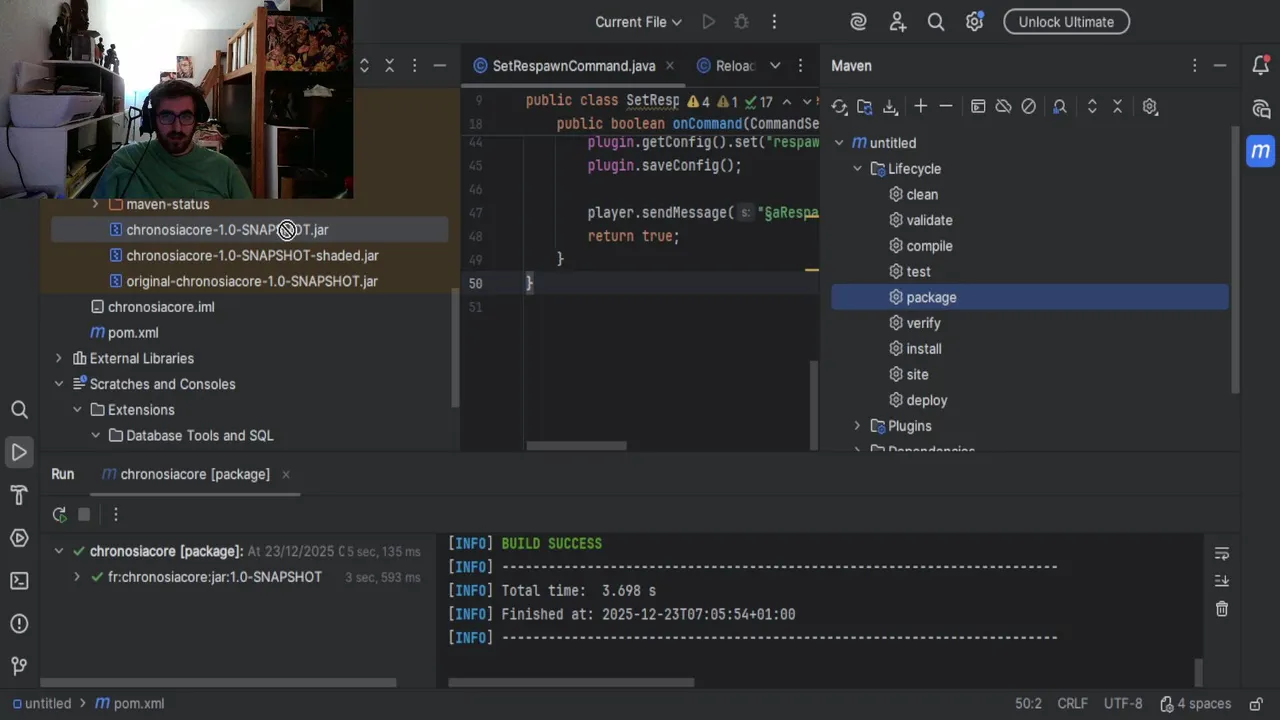1280x720 pixels.
Task: Click the stop build icon
Action: click(84, 514)
